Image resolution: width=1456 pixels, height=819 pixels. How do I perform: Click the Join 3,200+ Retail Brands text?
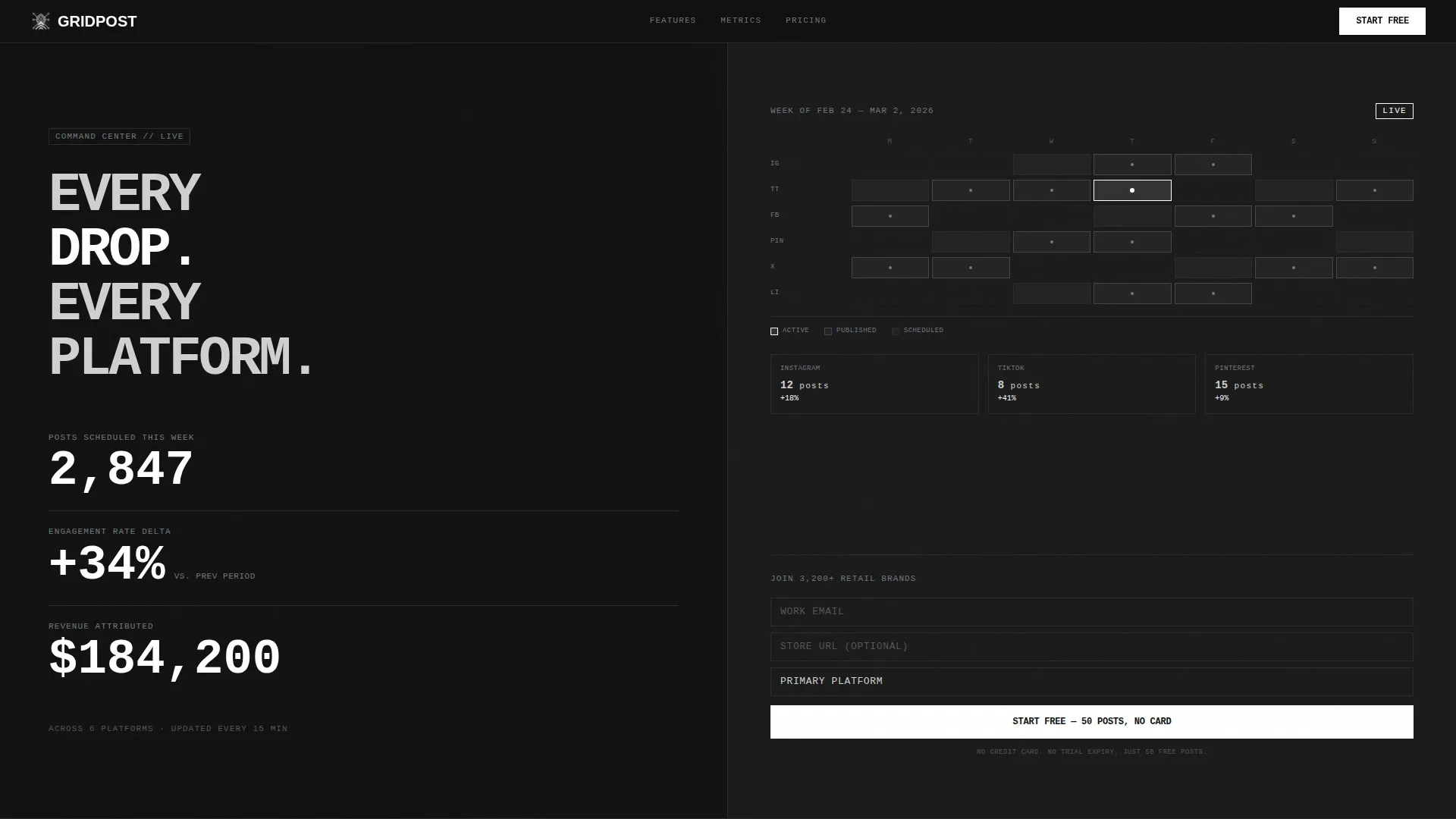pos(843,579)
